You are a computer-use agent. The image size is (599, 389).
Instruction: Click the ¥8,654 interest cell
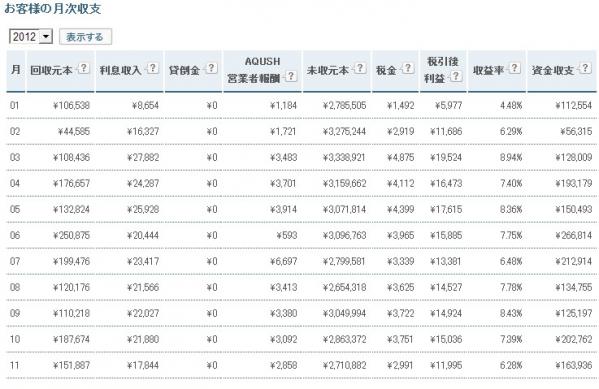(x=146, y=105)
